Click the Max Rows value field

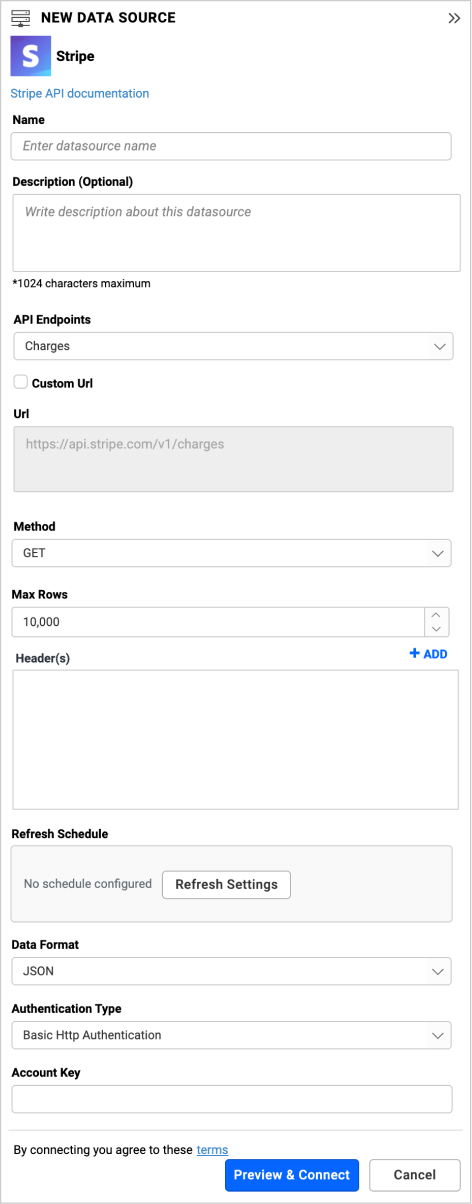[x=218, y=622]
